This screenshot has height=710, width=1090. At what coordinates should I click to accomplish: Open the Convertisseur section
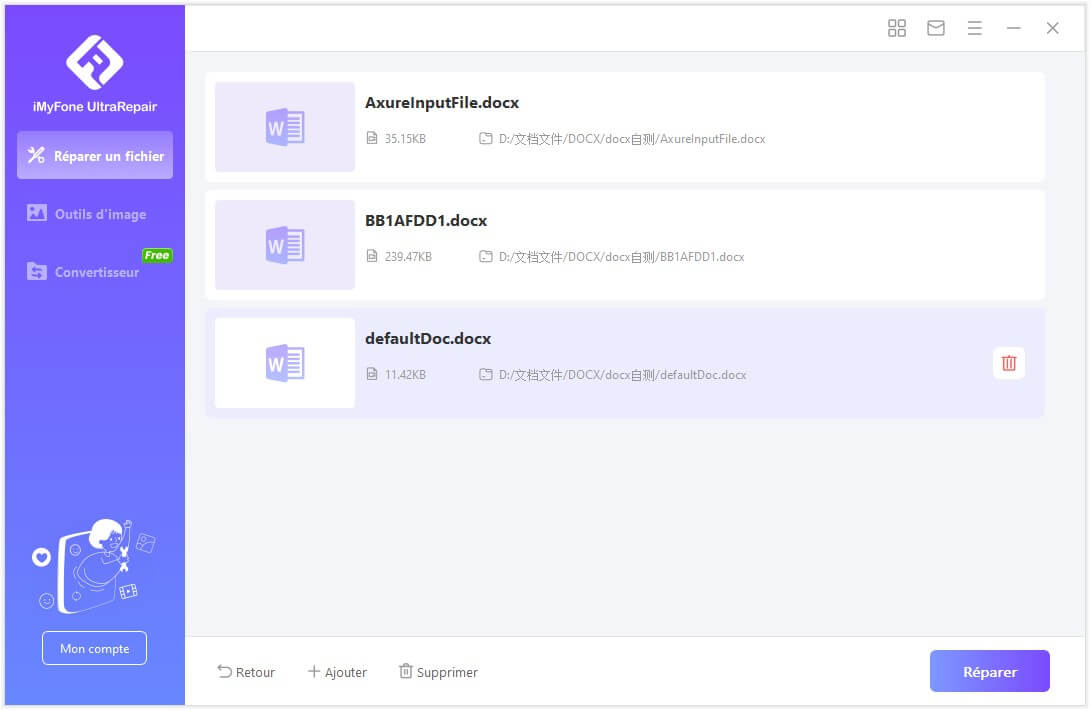[95, 272]
